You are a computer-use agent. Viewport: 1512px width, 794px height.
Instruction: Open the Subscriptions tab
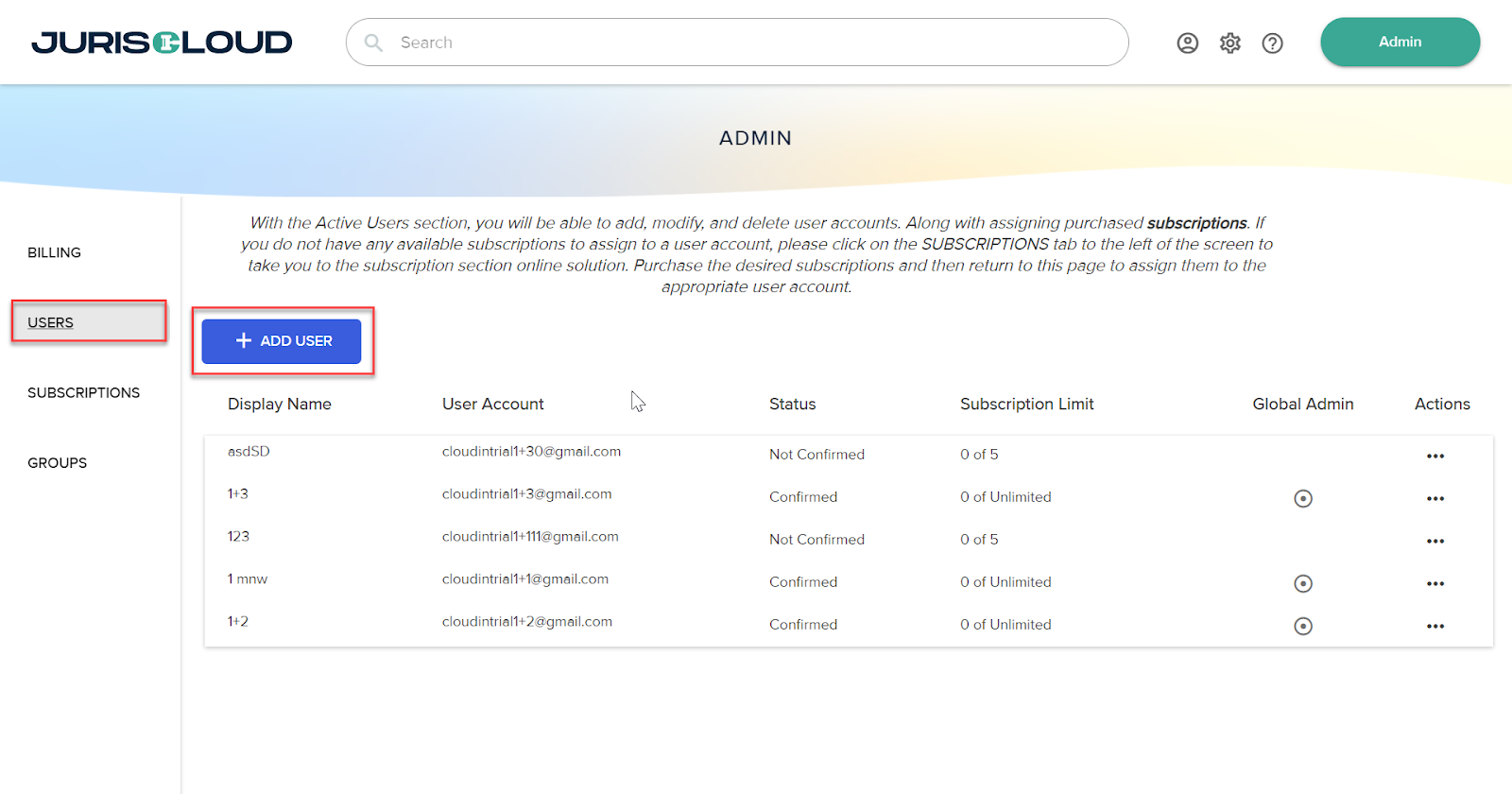click(83, 392)
